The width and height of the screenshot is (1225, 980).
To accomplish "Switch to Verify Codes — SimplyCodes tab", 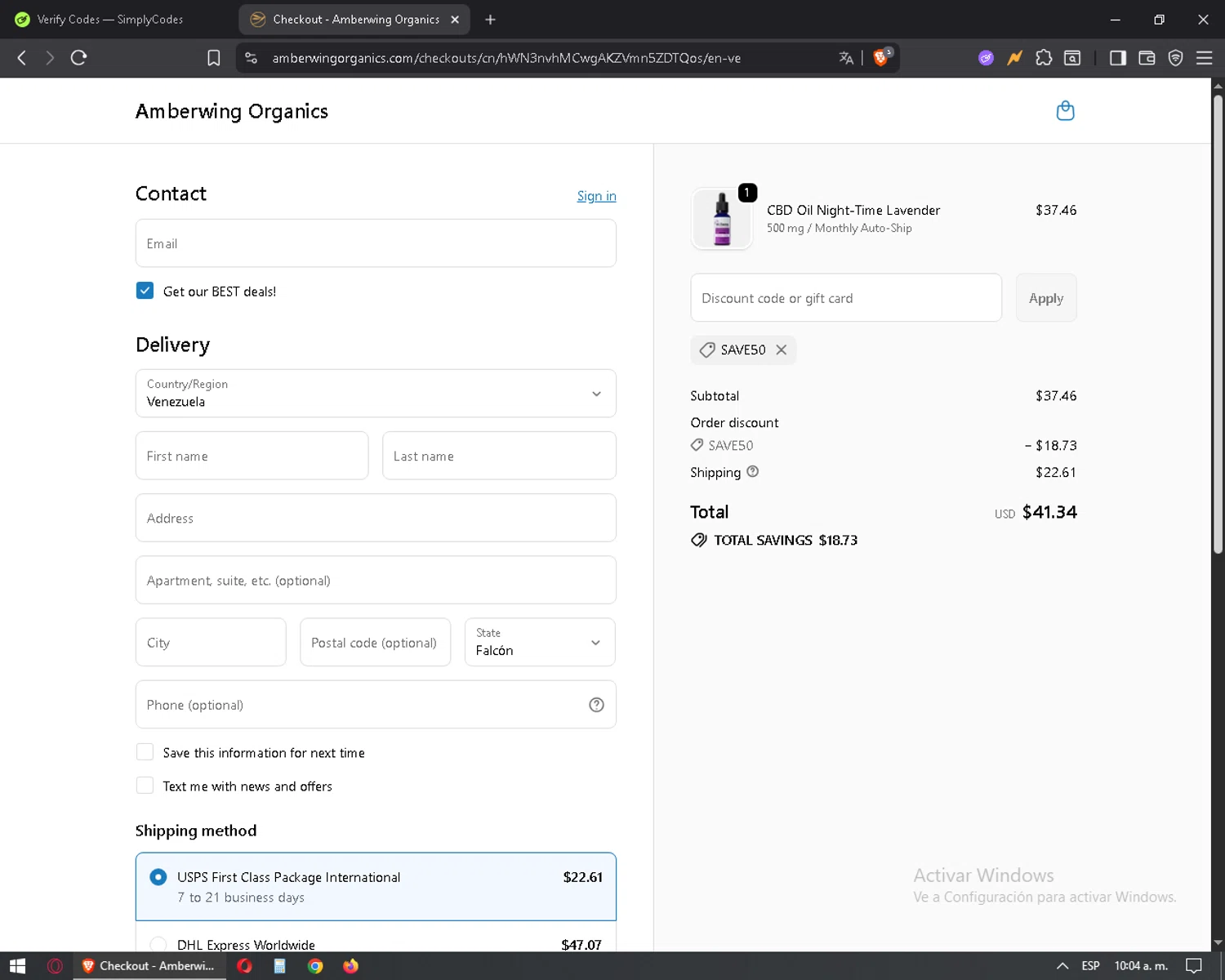I will tap(110, 20).
